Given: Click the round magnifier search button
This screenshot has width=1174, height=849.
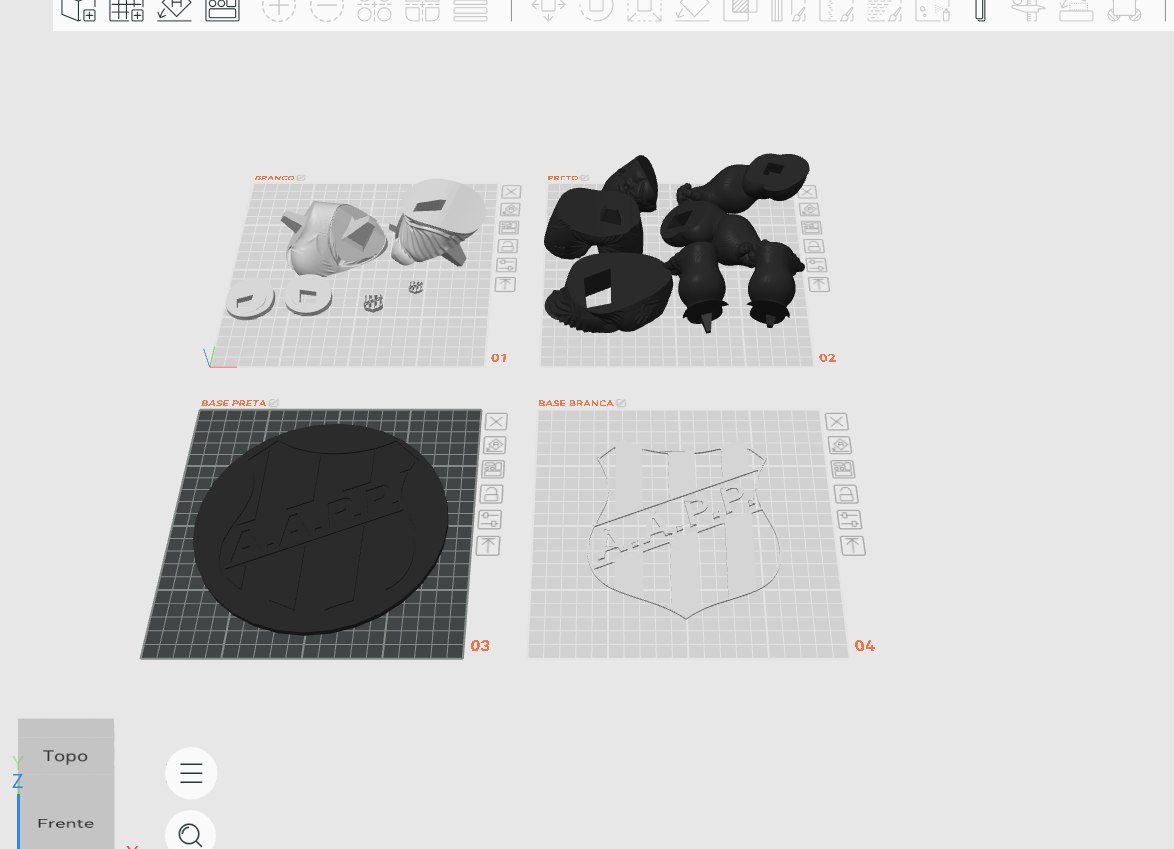Looking at the screenshot, I should pos(191,833).
